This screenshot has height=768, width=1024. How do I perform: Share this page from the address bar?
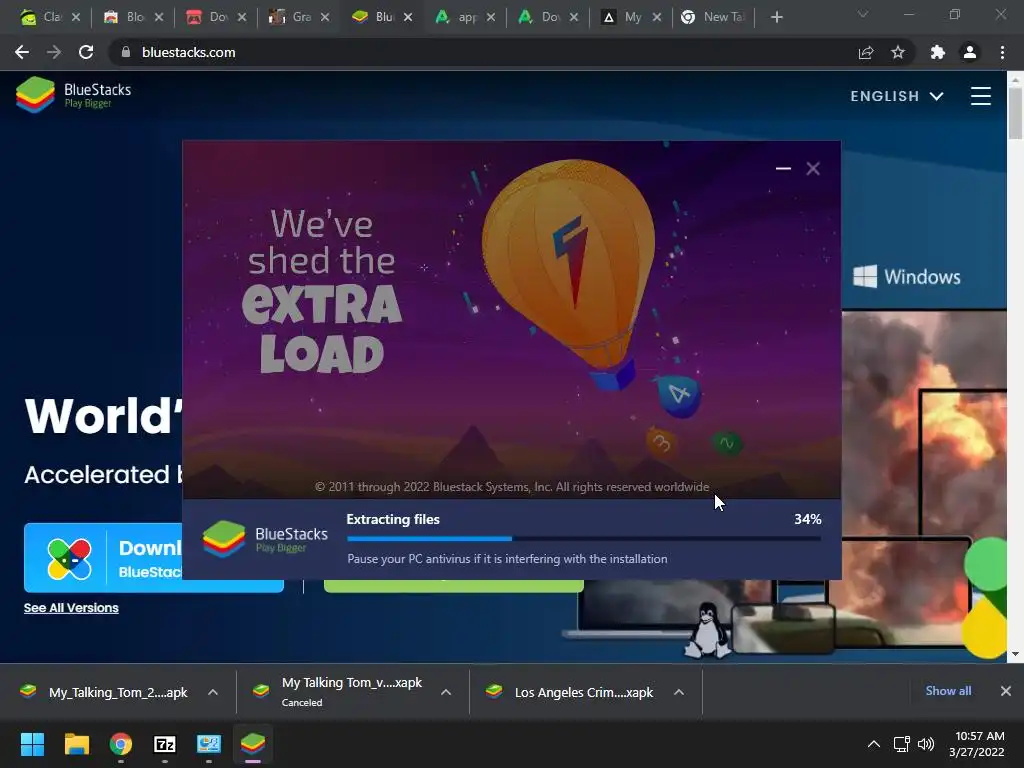coord(866,52)
